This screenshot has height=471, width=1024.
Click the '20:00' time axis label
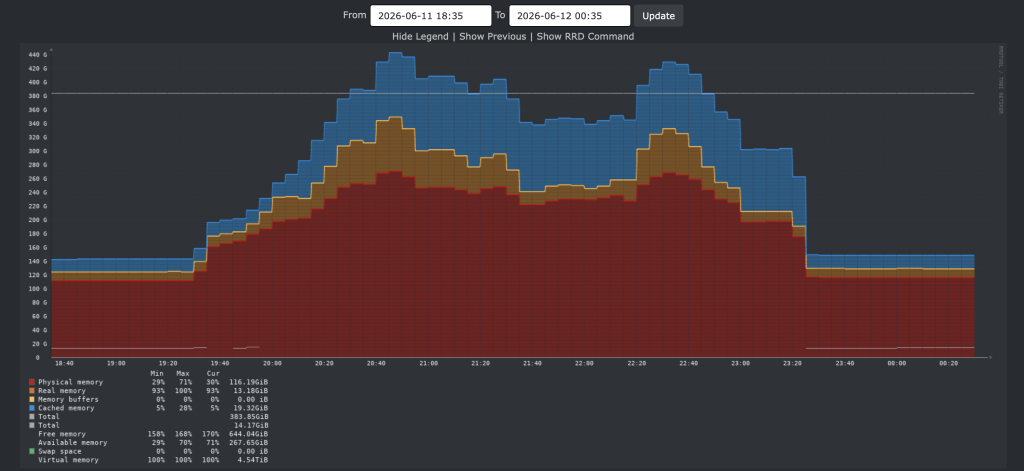click(272, 363)
